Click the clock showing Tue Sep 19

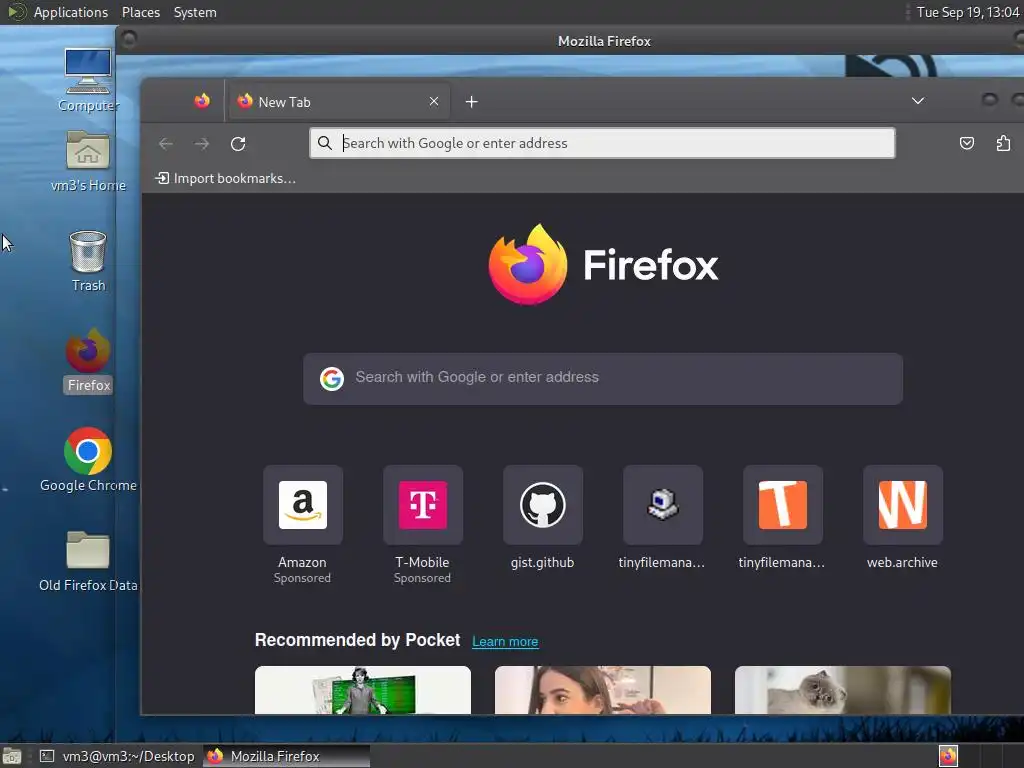[x=967, y=12]
